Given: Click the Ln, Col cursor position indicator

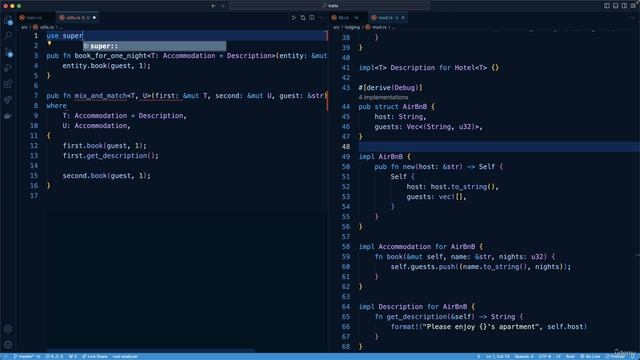Looking at the screenshot, I should tap(498, 356).
